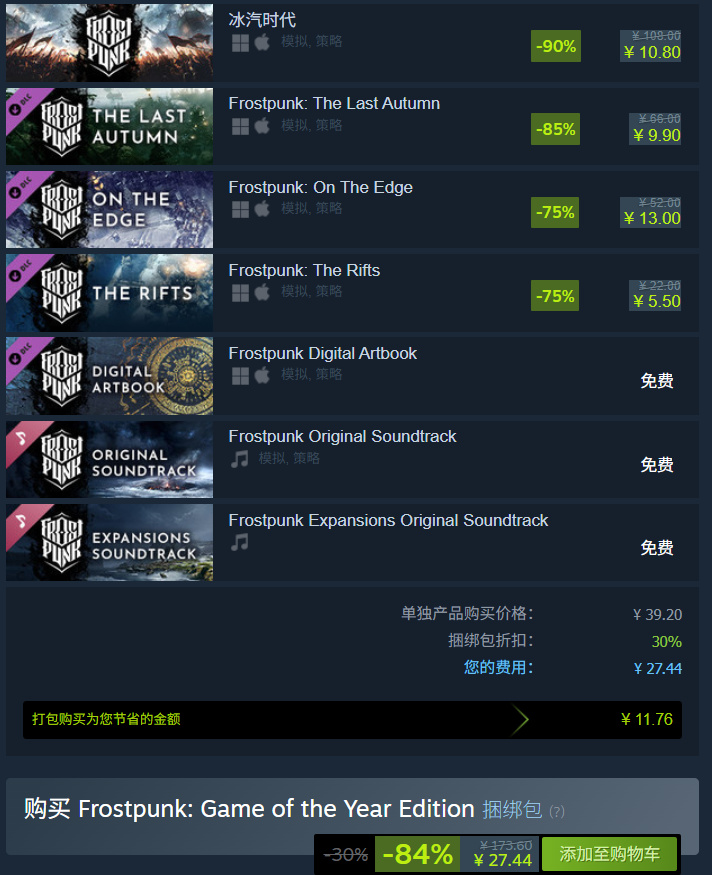Click the ¥ 9.90 price for Last Autumn
Image resolution: width=712 pixels, height=875 pixels.
(657, 135)
